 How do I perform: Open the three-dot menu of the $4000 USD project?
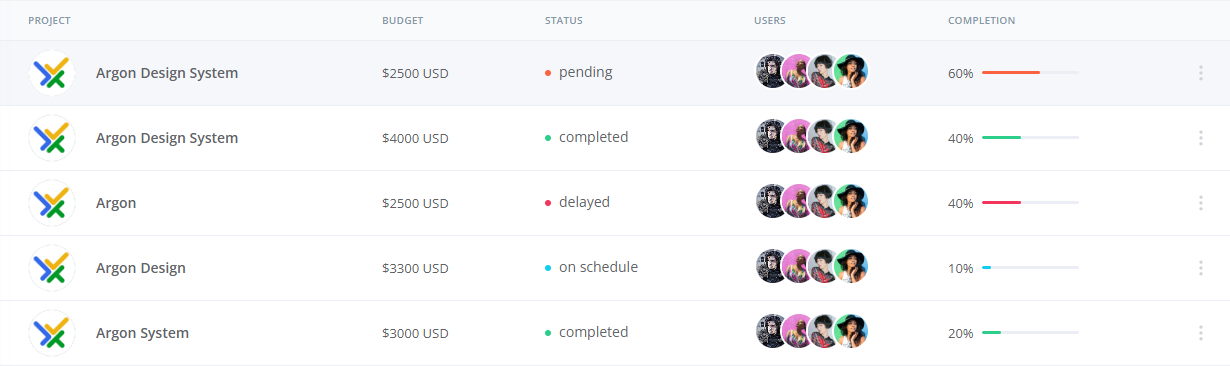(x=1200, y=138)
